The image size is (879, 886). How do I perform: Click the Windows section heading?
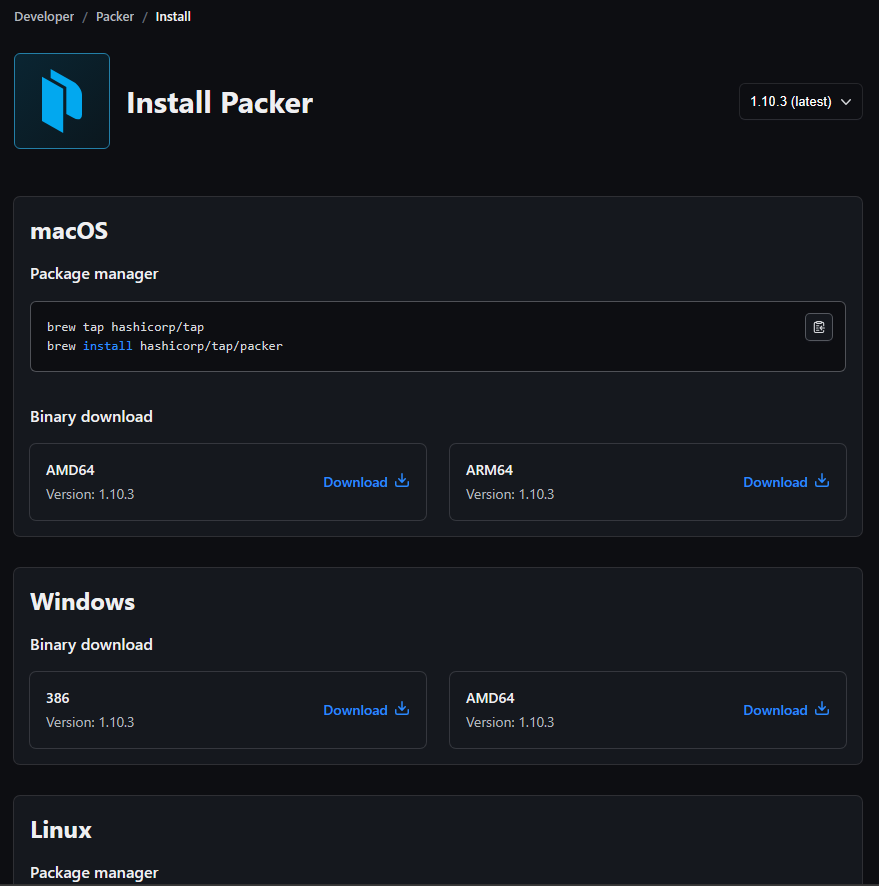click(82, 602)
